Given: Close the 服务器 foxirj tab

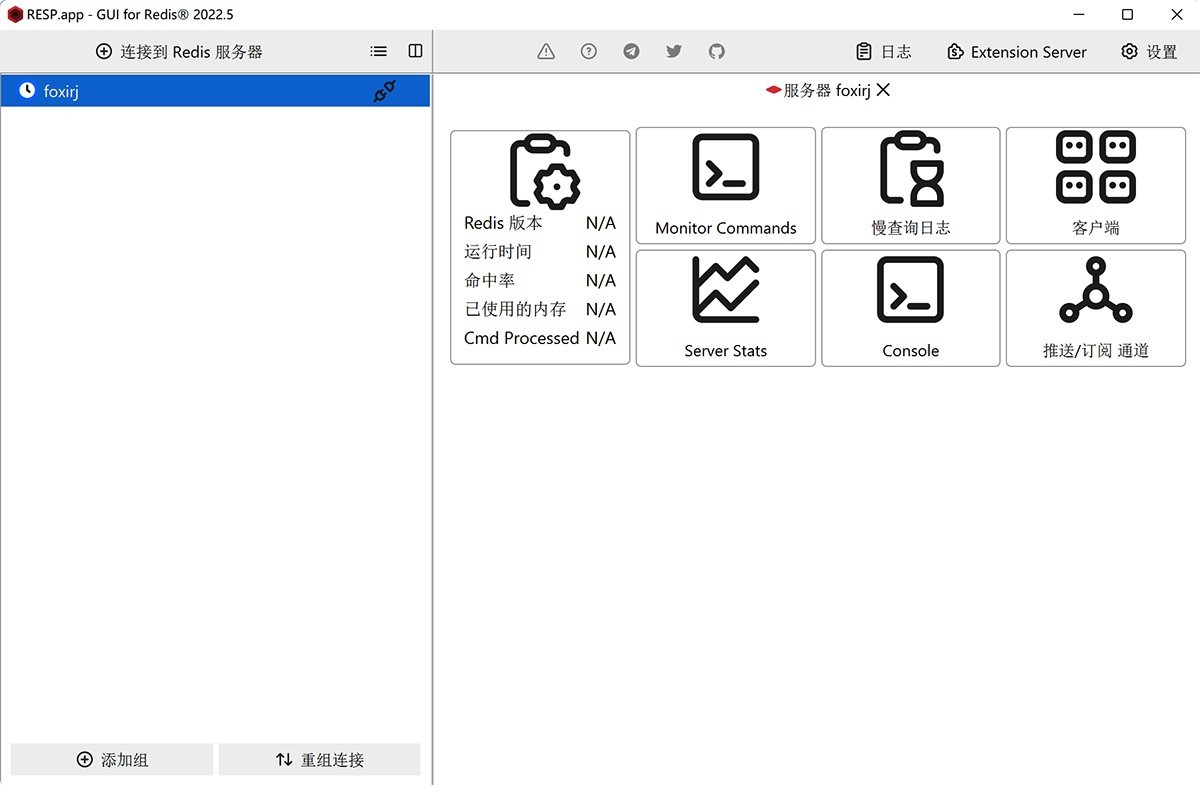Looking at the screenshot, I should (x=883, y=89).
